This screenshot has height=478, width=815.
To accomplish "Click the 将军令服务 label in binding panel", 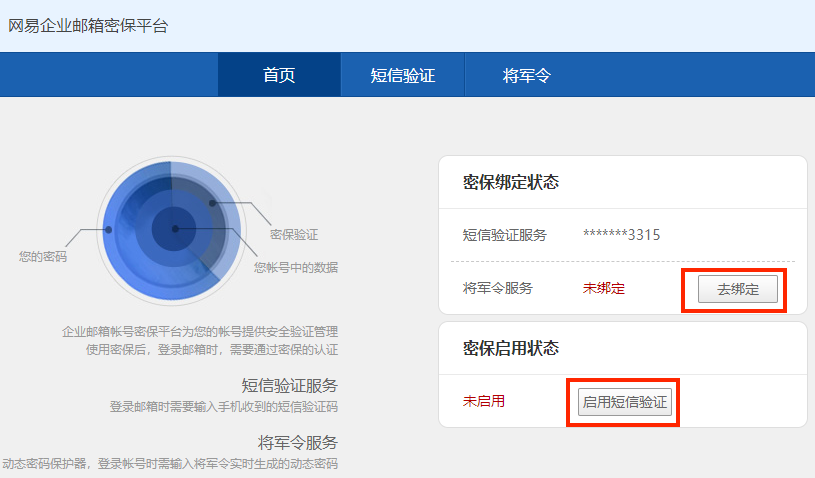I will pos(498,288).
